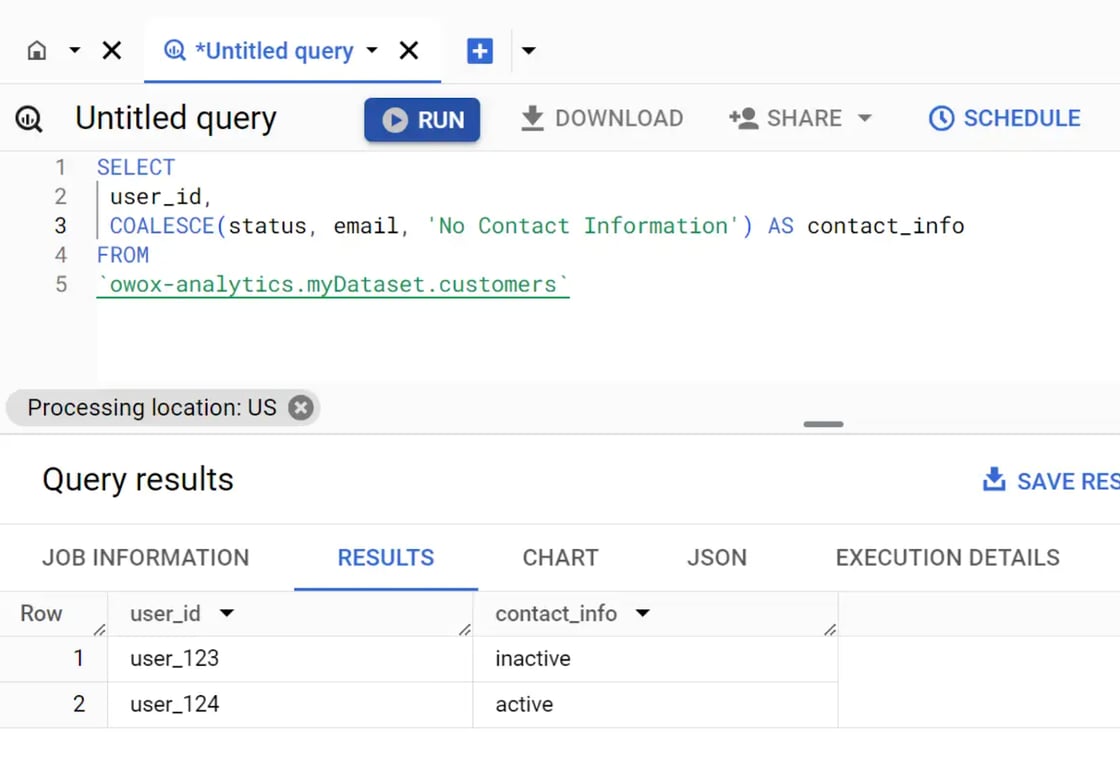
Task: Click the FROM keyword on line 4
Action: [123, 256]
